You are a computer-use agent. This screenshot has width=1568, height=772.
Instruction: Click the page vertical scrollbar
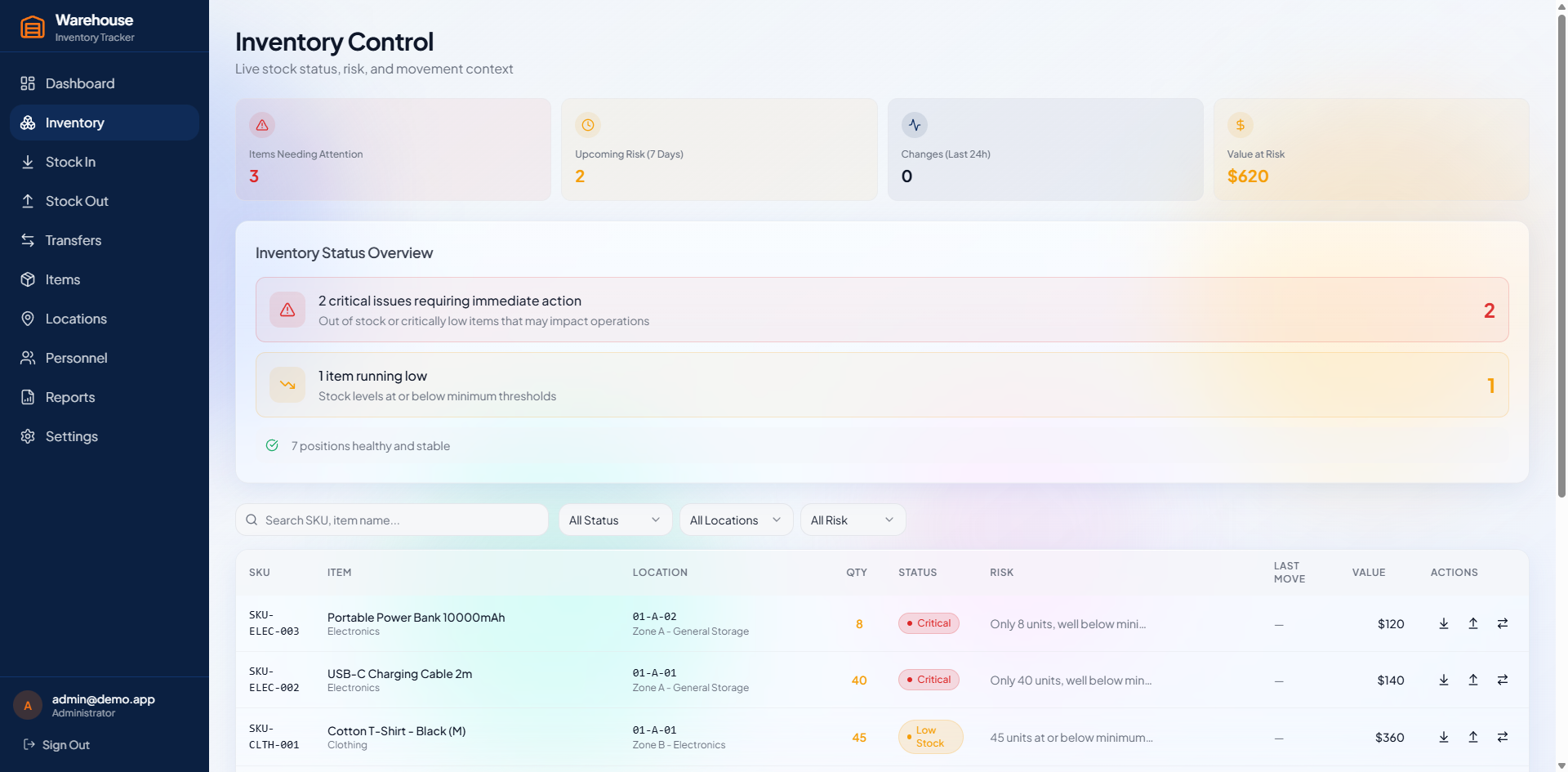point(1561,245)
